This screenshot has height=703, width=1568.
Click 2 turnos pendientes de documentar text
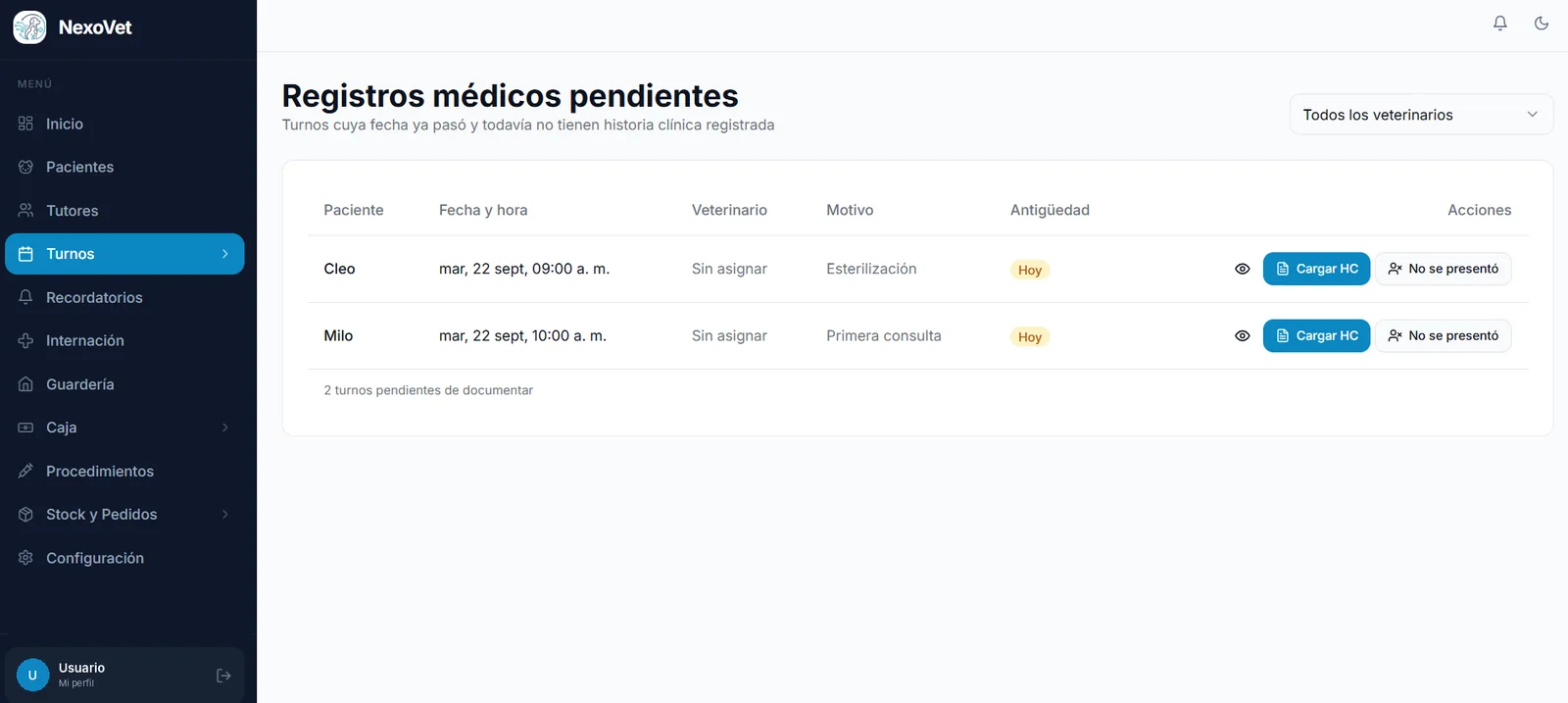tap(428, 390)
